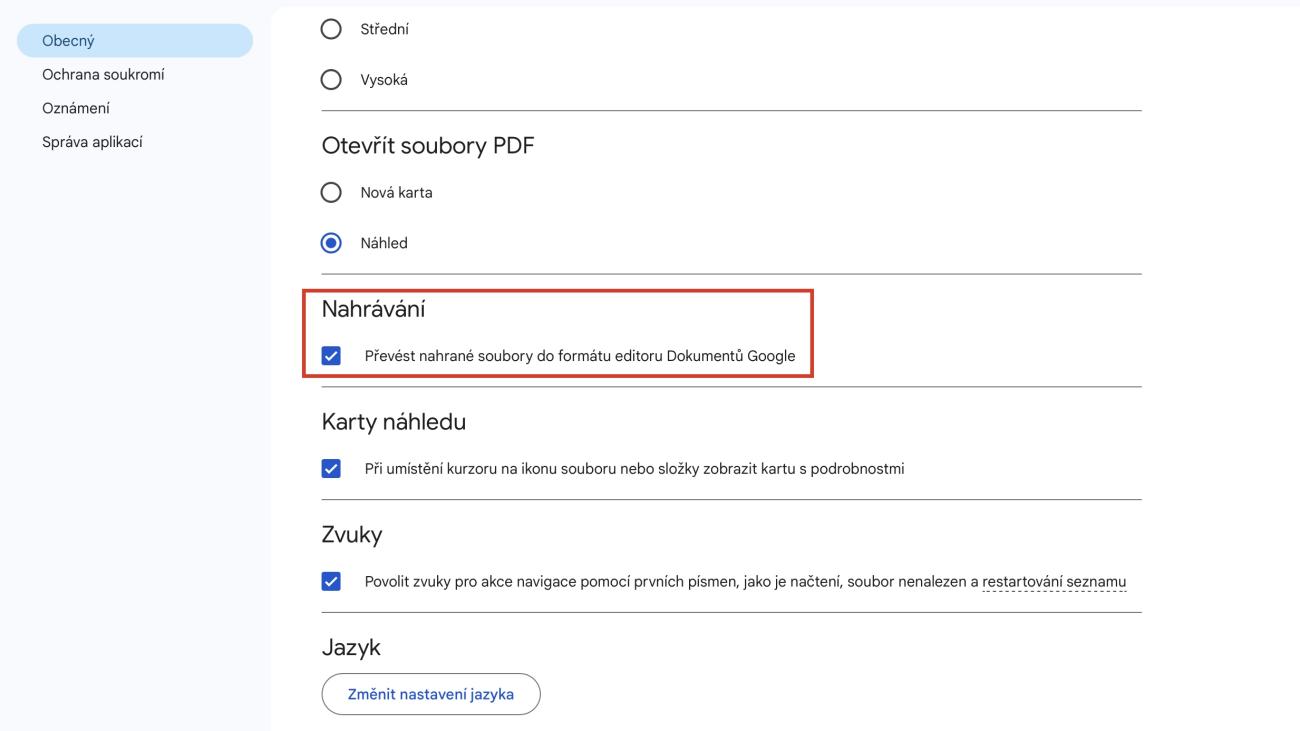Screen dimensions: 1300x731
Task: Switch to the Oznámení tab
Action: 76,108
